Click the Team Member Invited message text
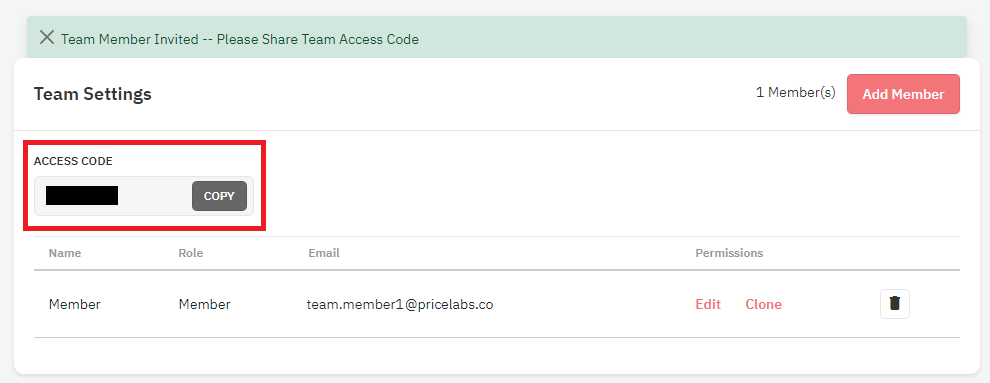This screenshot has height=383, width=990. click(x=240, y=39)
